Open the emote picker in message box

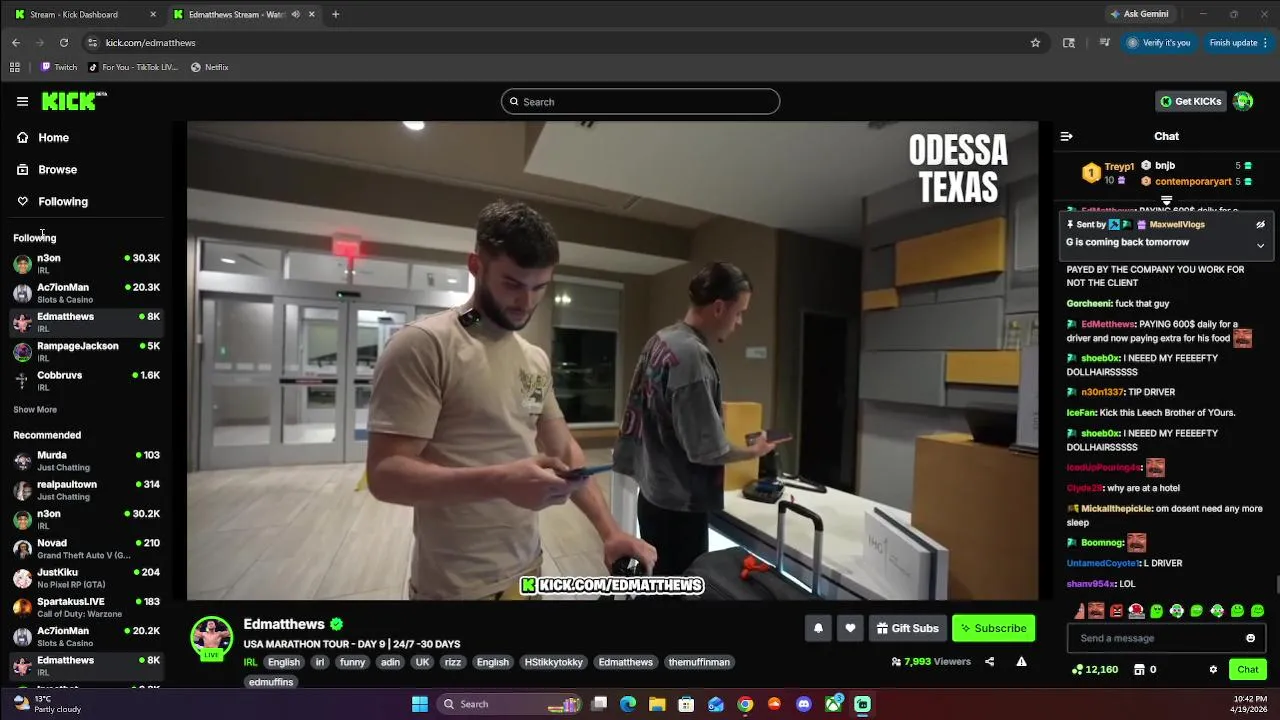click(x=1250, y=638)
